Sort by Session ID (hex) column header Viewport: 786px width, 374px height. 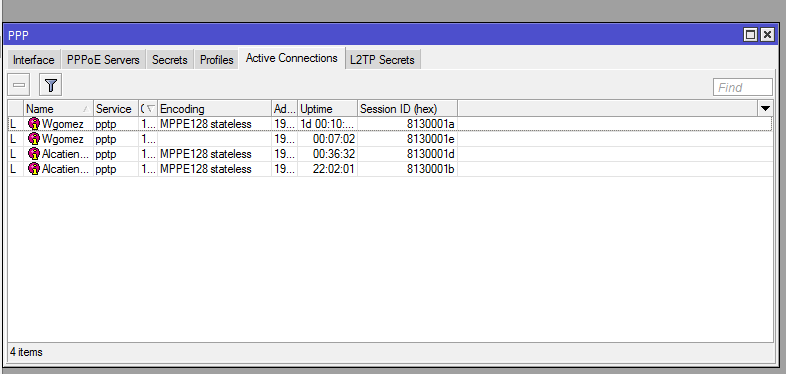[407, 108]
